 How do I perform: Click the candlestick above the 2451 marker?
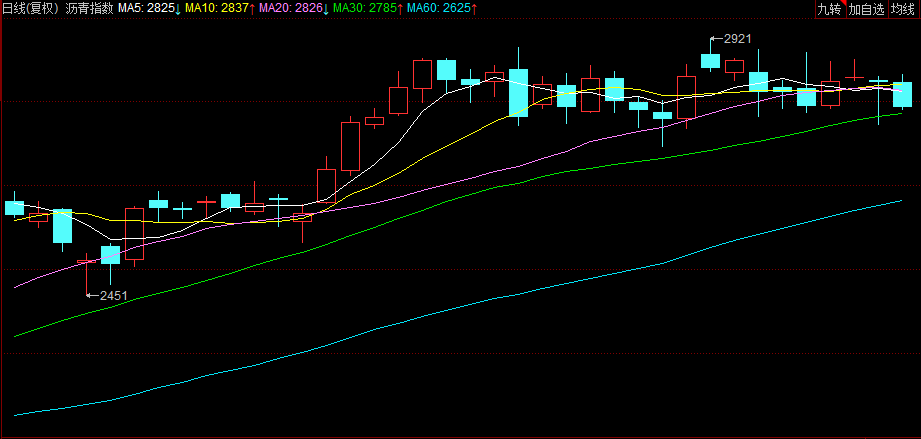tap(86, 262)
